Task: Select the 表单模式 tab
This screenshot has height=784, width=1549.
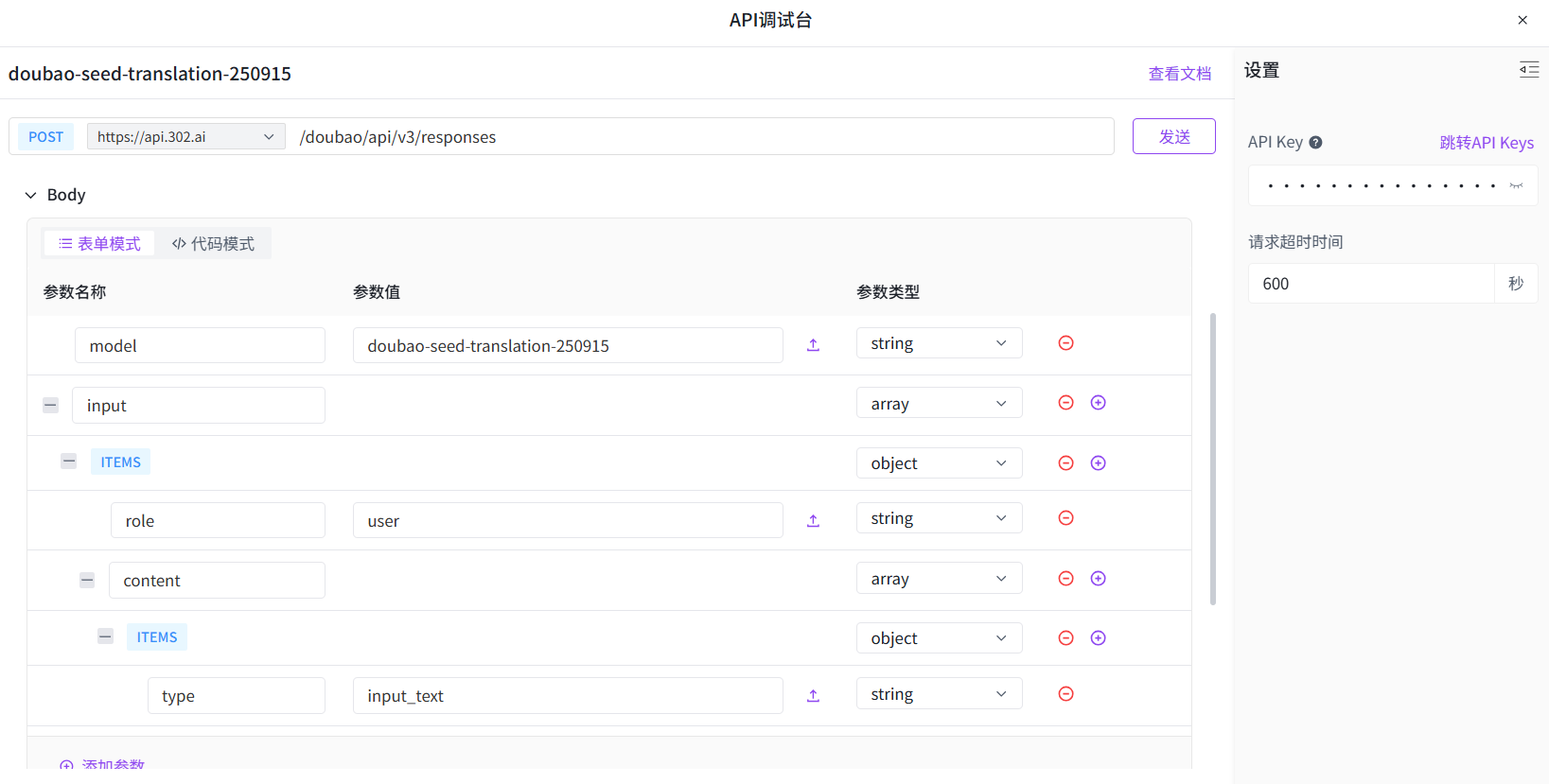Action: click(99, 244)
